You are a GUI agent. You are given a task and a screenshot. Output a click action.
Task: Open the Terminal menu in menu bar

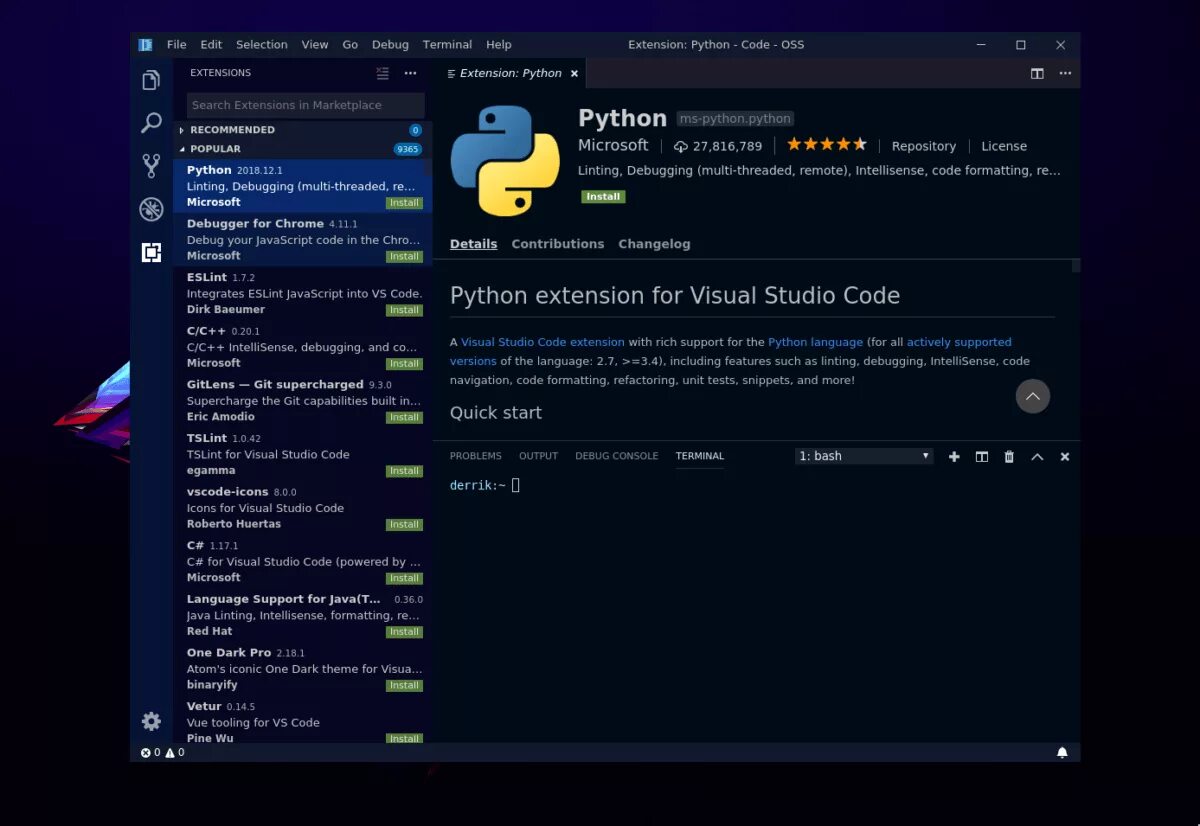pyautogui.click(x=447, y=45)
